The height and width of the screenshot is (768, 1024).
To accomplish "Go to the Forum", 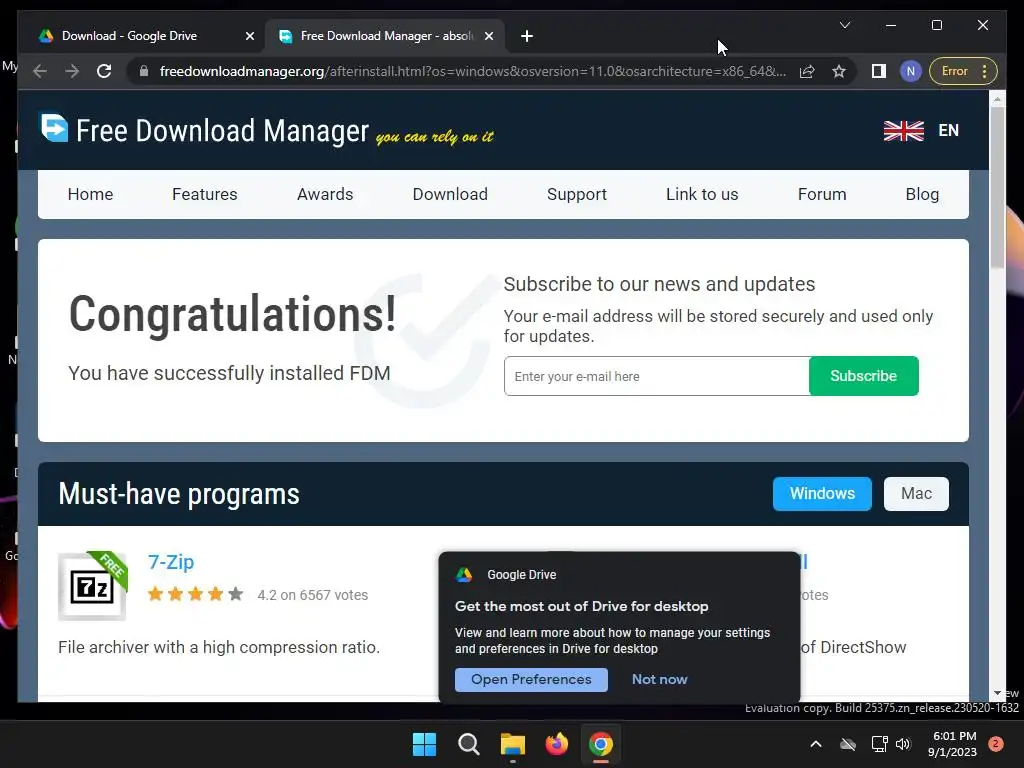I will pos(822,194).
